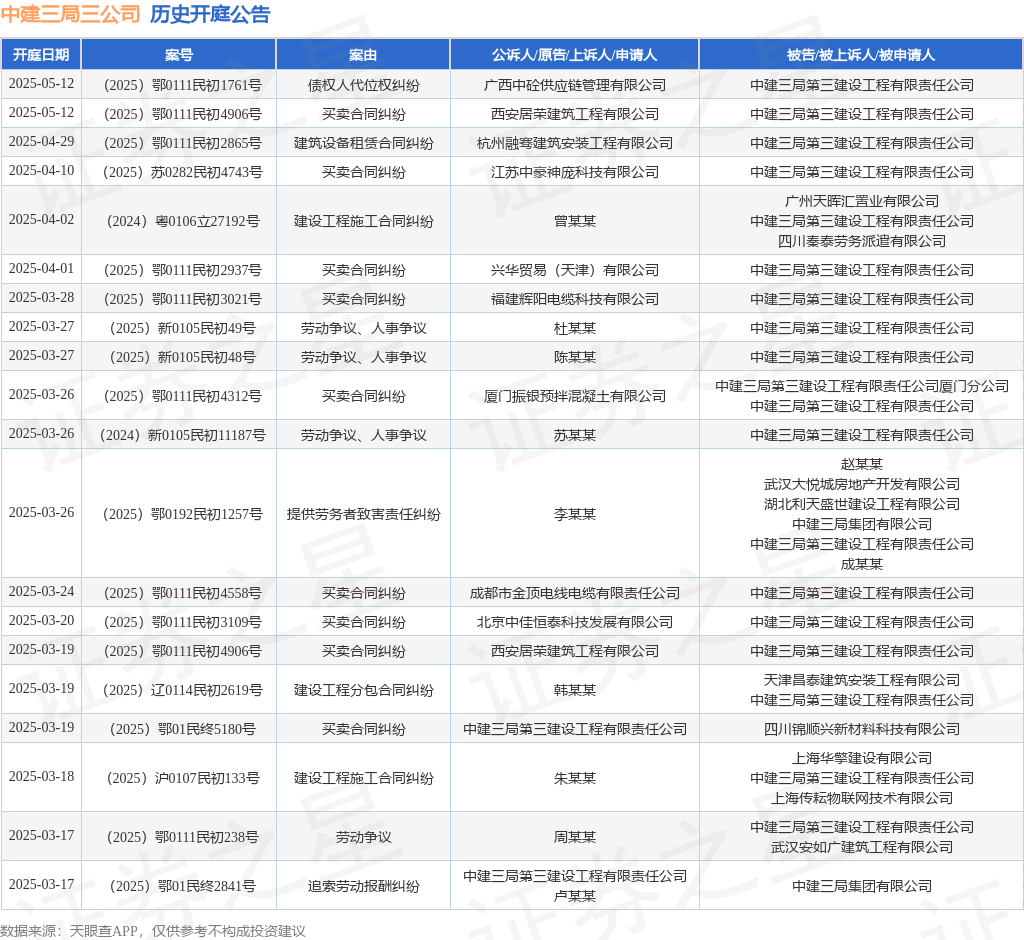
Task: Click defendant 广州天晖汇置业有限公司
Action: click(861, 201)
